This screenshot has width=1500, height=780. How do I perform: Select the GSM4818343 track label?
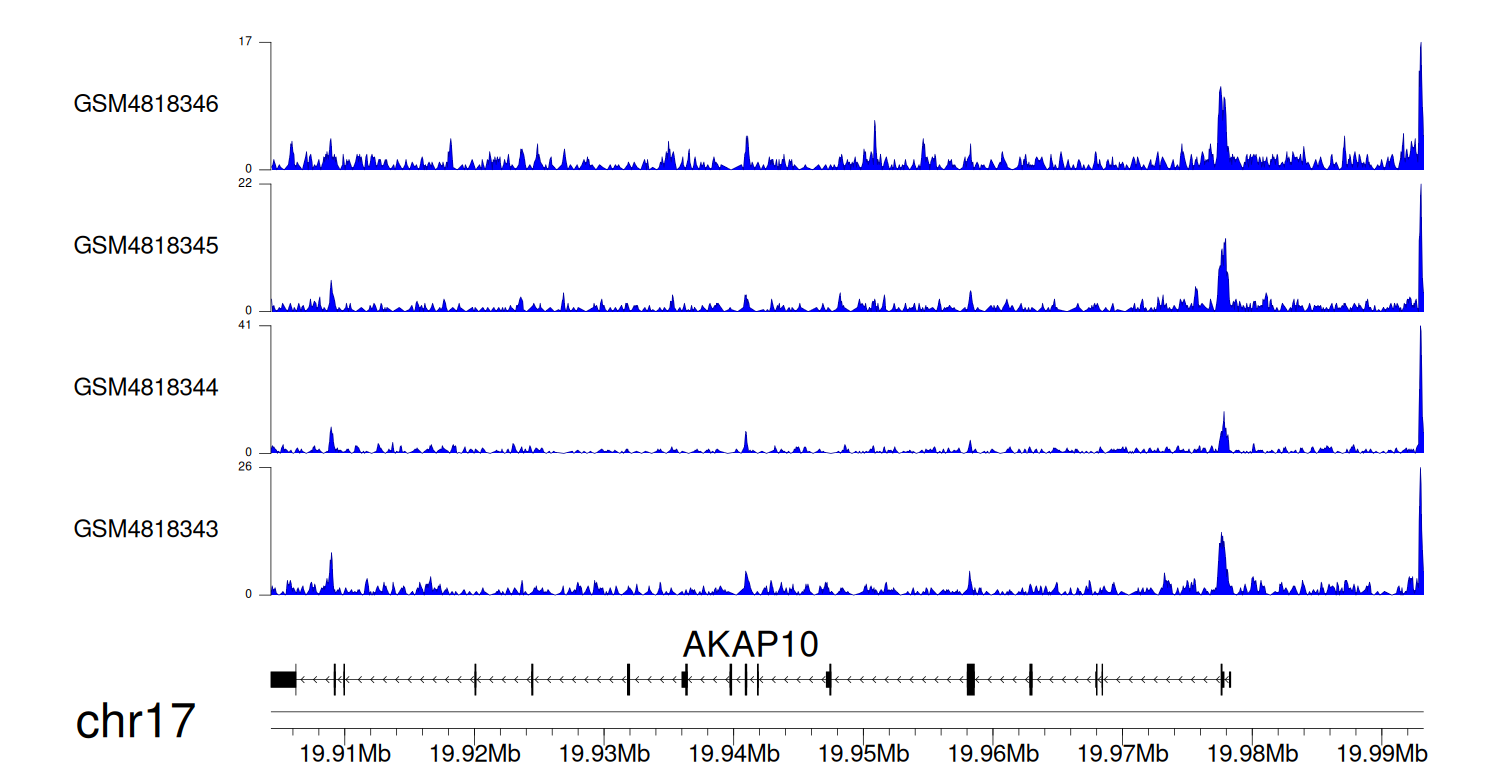tap(146, 528)
